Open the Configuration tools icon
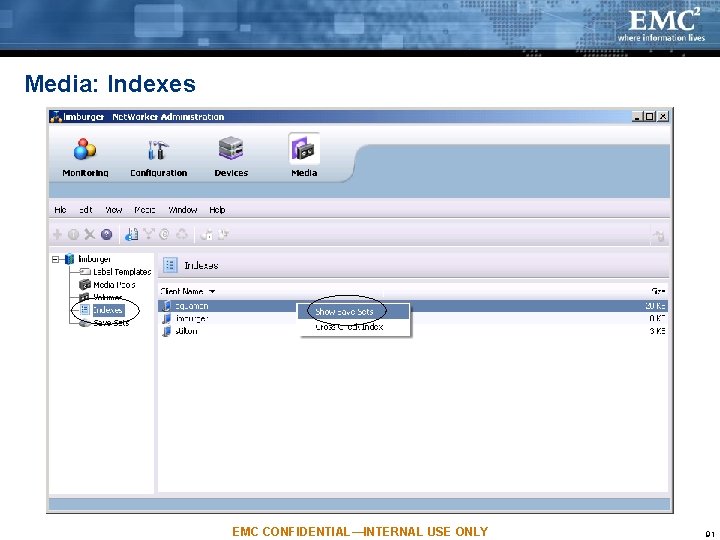The height and width of the screenshot is (540, 720). (x=158, y=150)
